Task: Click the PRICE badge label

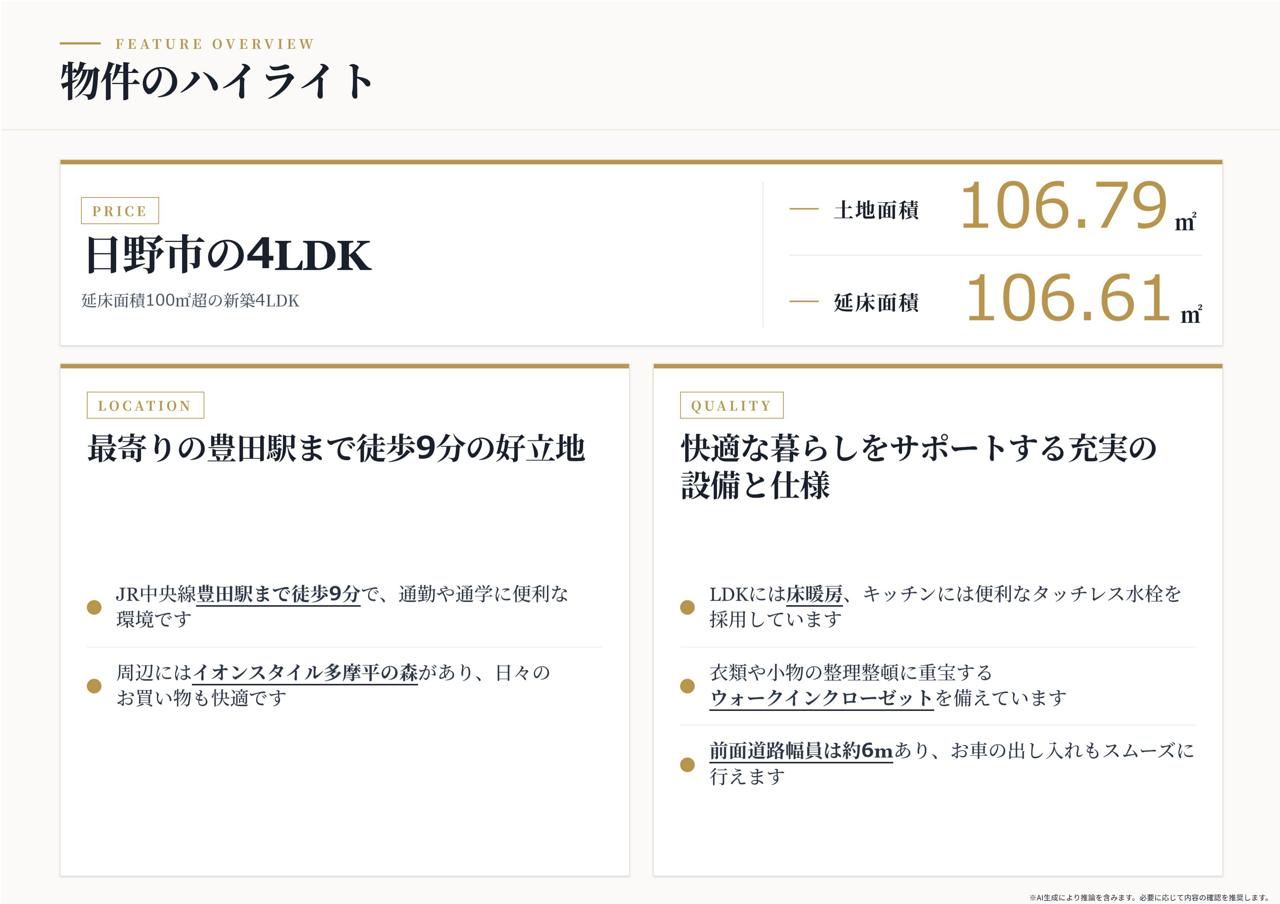Action: (120, 211)
